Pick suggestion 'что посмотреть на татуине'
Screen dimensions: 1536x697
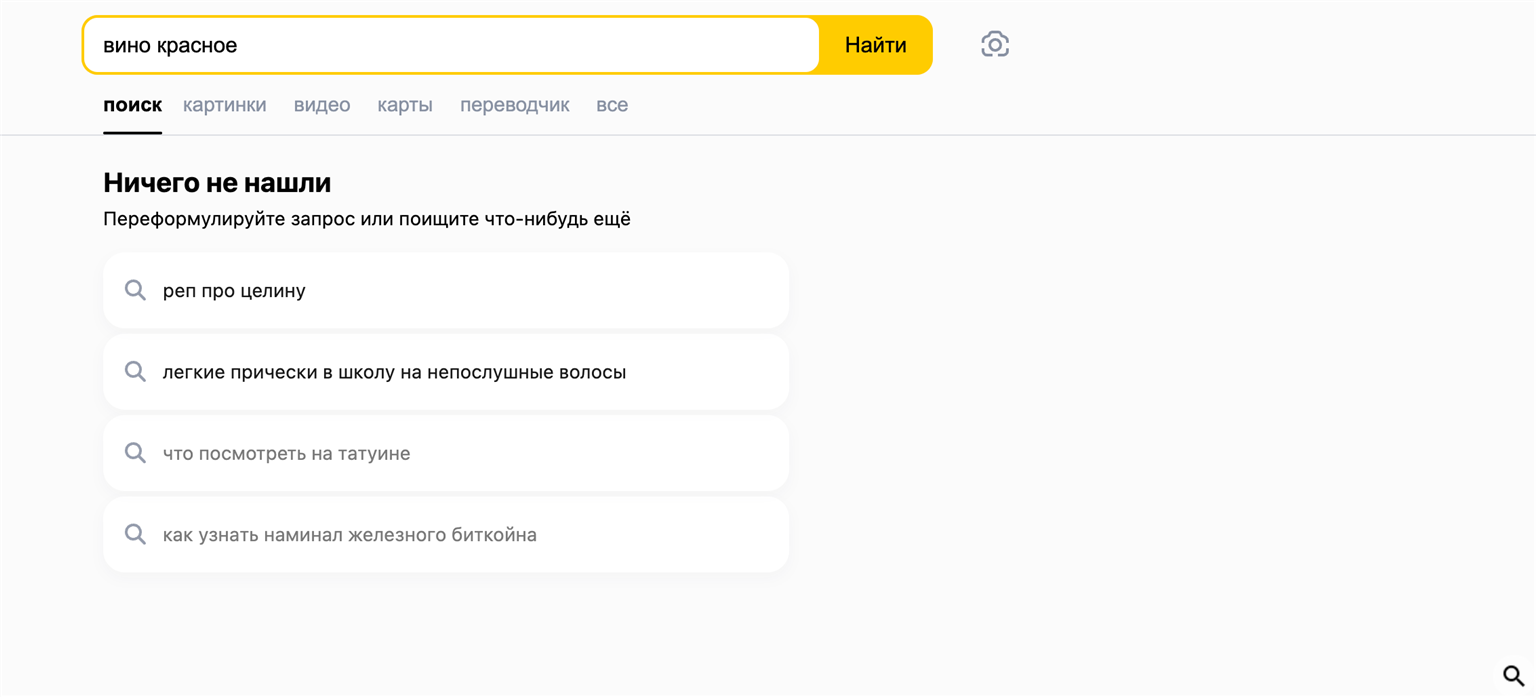pyautogui.click(x=286, y=453)
